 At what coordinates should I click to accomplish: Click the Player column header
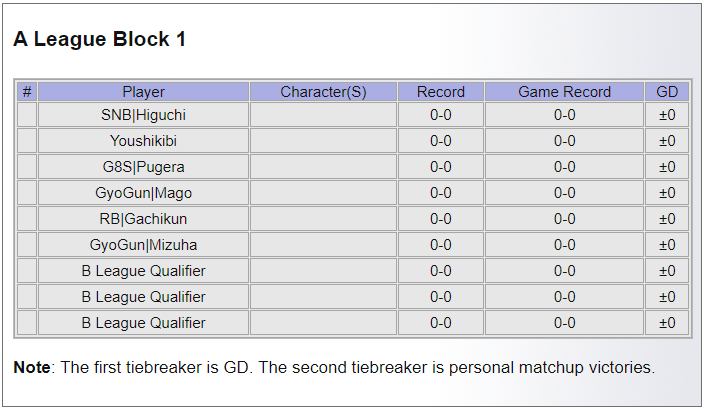tap(143, 92)
